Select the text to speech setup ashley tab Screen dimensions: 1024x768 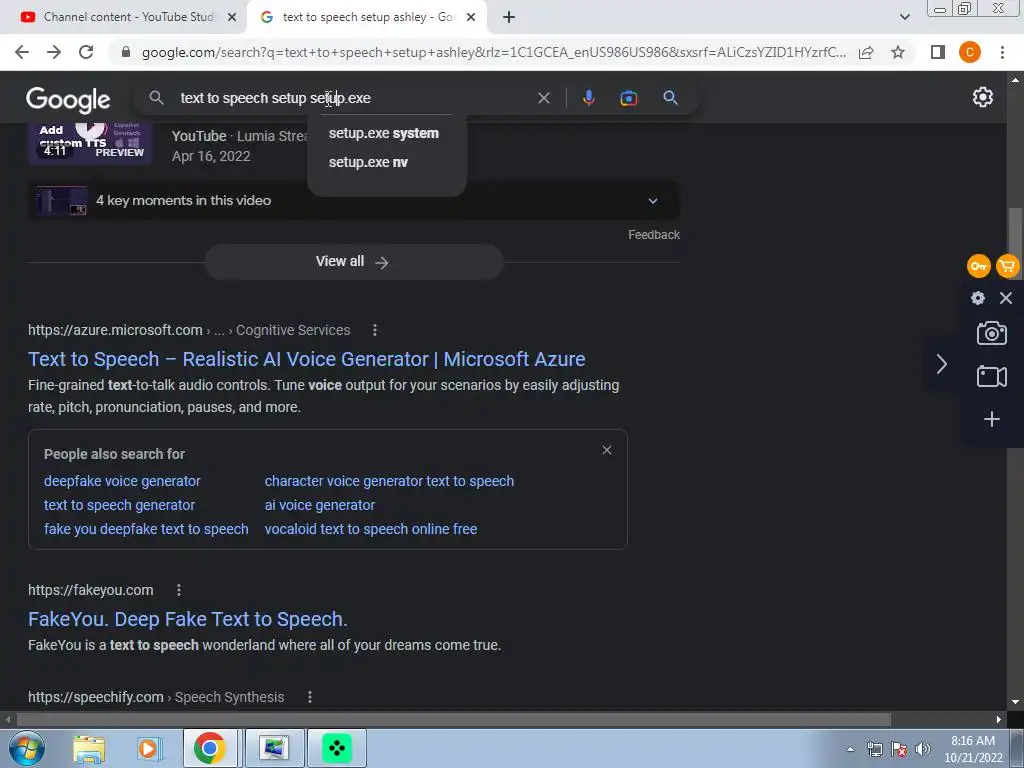pos(367,17)
